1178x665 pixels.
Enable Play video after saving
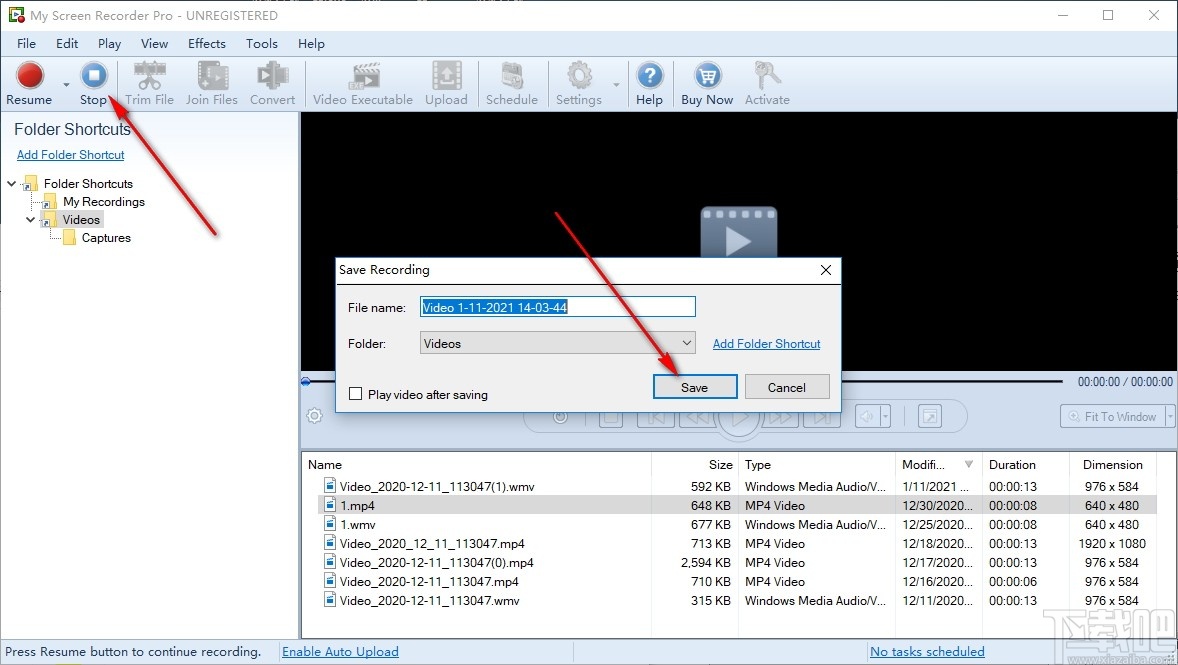click(356, 394)
